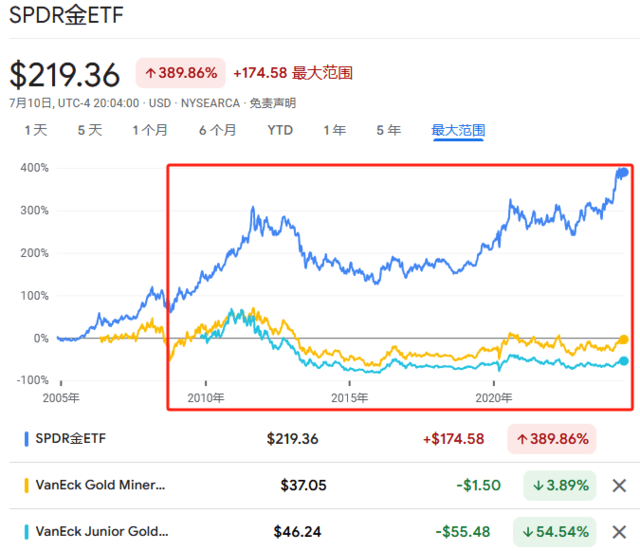This screenshot has width=640, height=551.
Task: Click the blue endpoint dot on chart
Action: point(623,172)
